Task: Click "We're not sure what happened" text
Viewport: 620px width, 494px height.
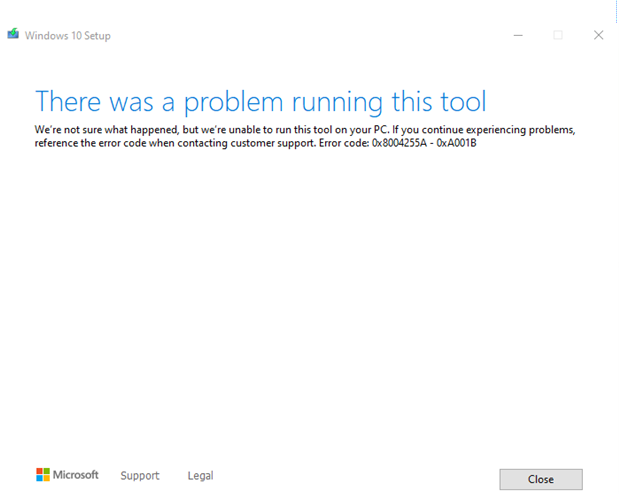Action: click(106, 130)
